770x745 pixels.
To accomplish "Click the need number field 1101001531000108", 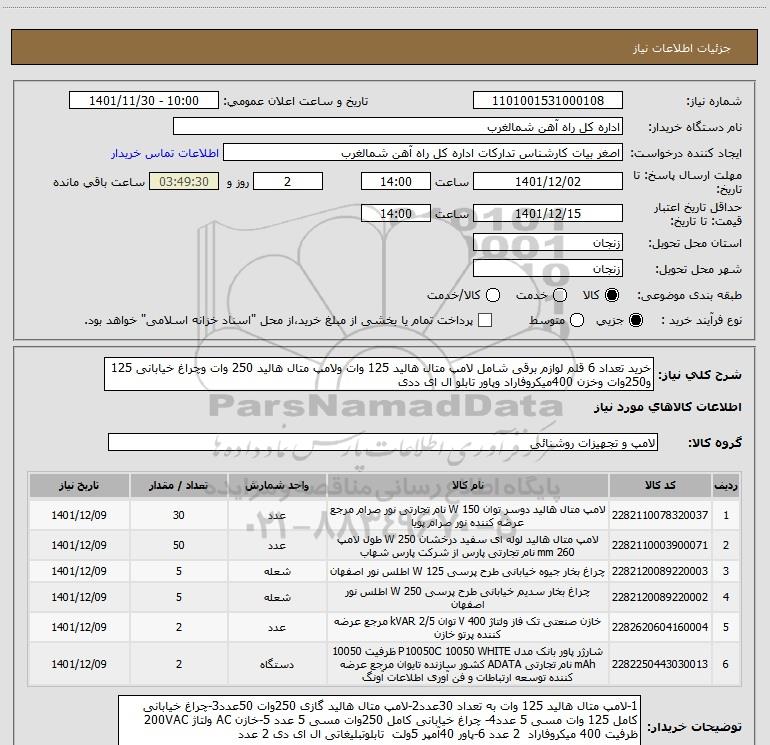I will pyautogui.click(x=548, y=100).
